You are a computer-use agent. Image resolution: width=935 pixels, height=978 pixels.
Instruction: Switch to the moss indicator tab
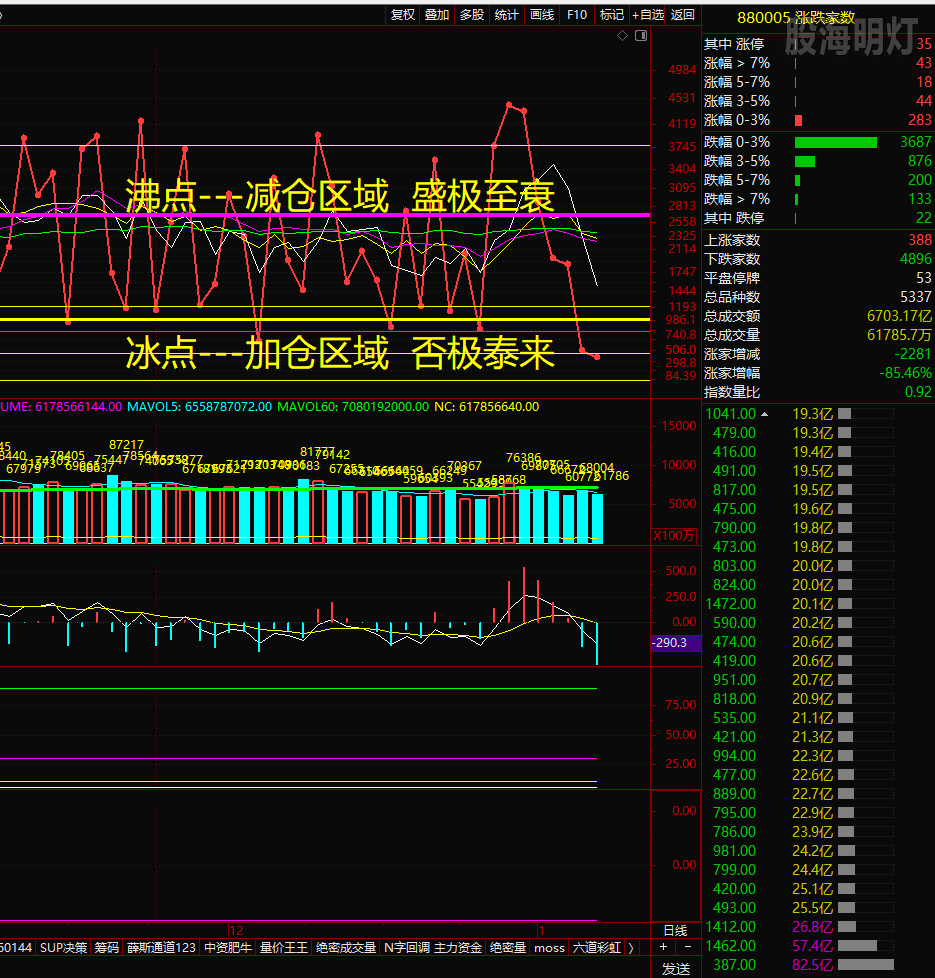(549, 948)
